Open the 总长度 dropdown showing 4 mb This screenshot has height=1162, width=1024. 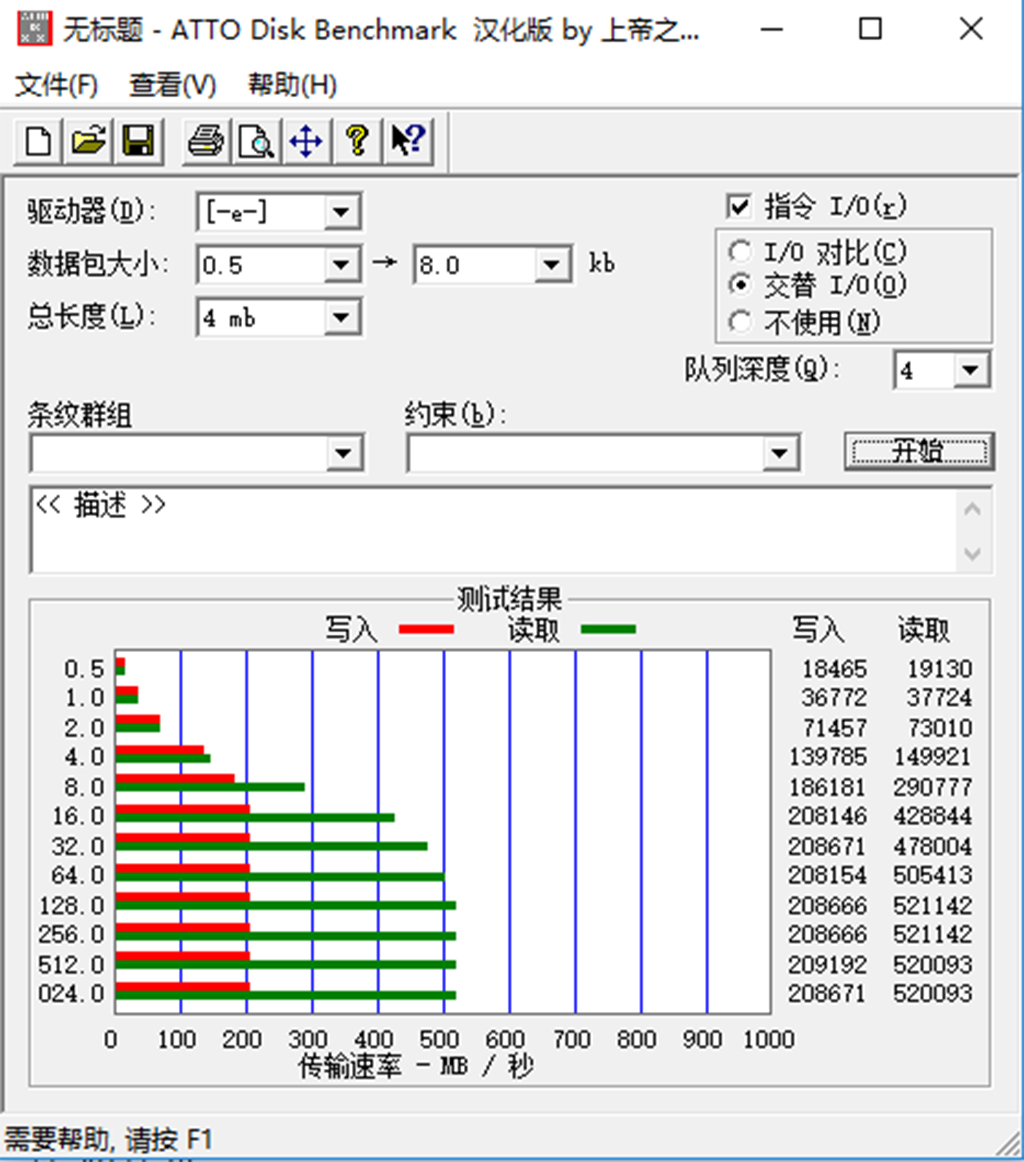coord(342,317)
